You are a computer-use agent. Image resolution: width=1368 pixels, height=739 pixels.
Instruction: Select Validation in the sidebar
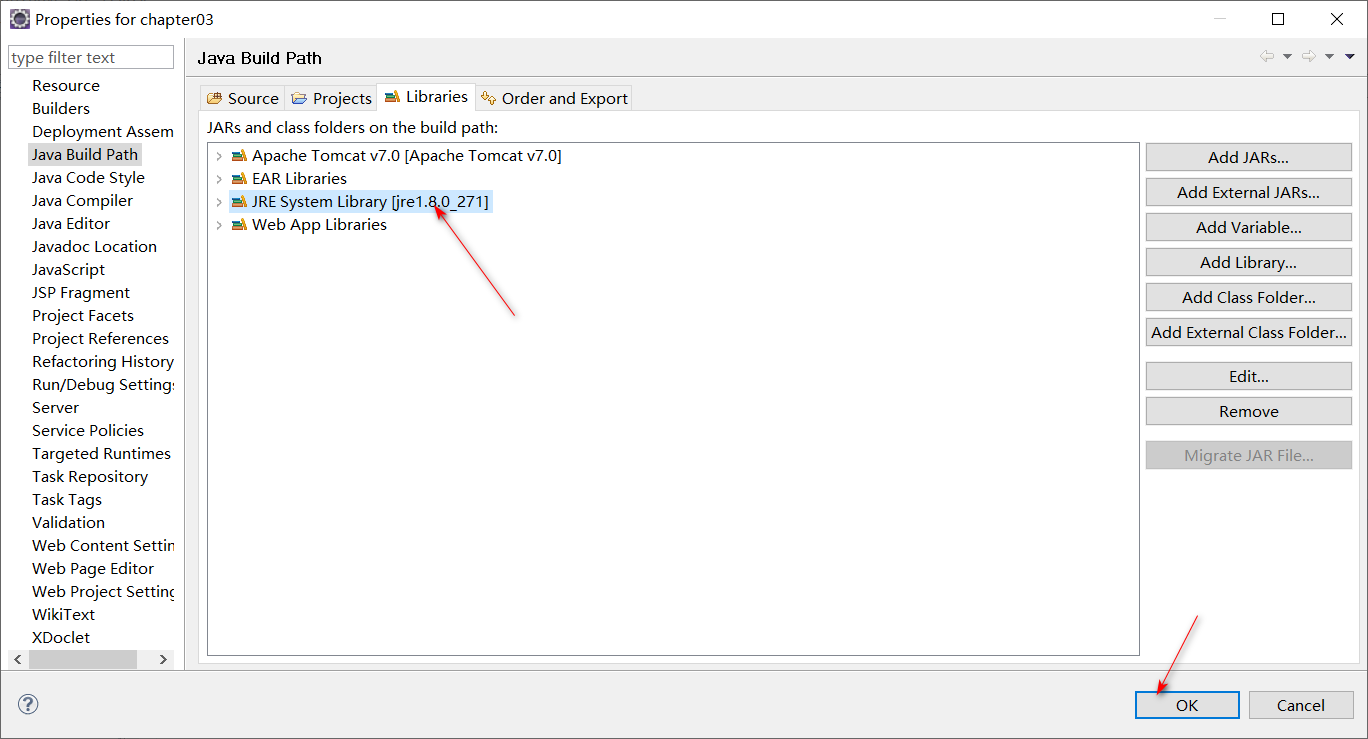point(68,523)
